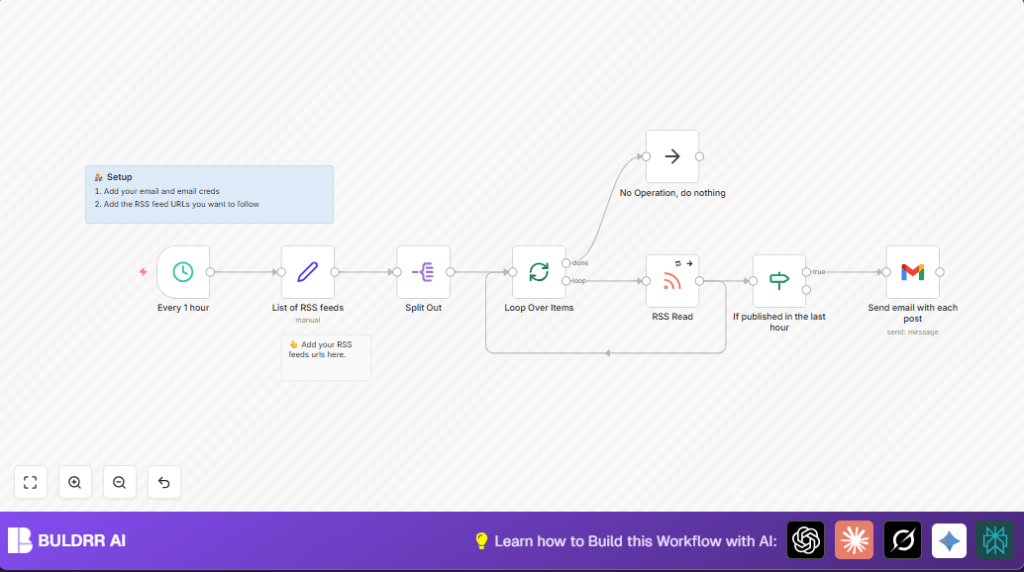The image size is (1024, 572).
Task: Select the If published in the last hour node
Action: (x=779, y=281)
